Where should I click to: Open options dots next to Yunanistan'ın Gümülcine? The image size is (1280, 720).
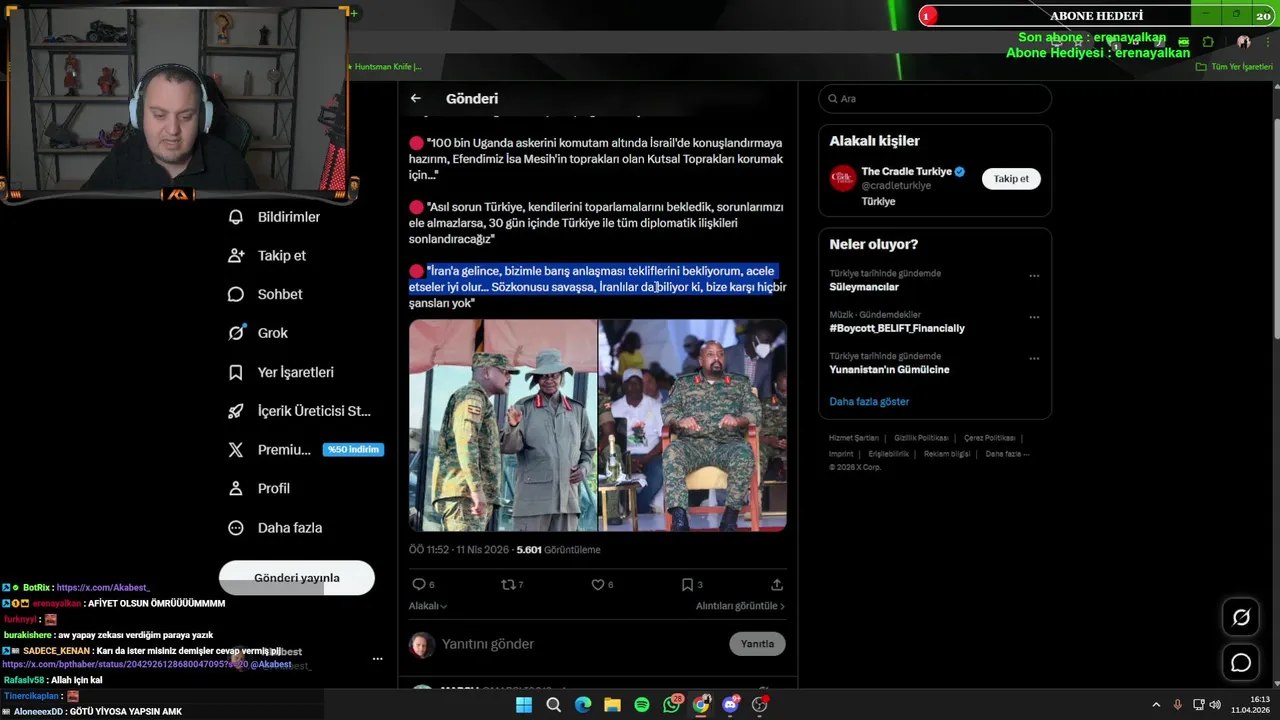[x=1034, y=358]
